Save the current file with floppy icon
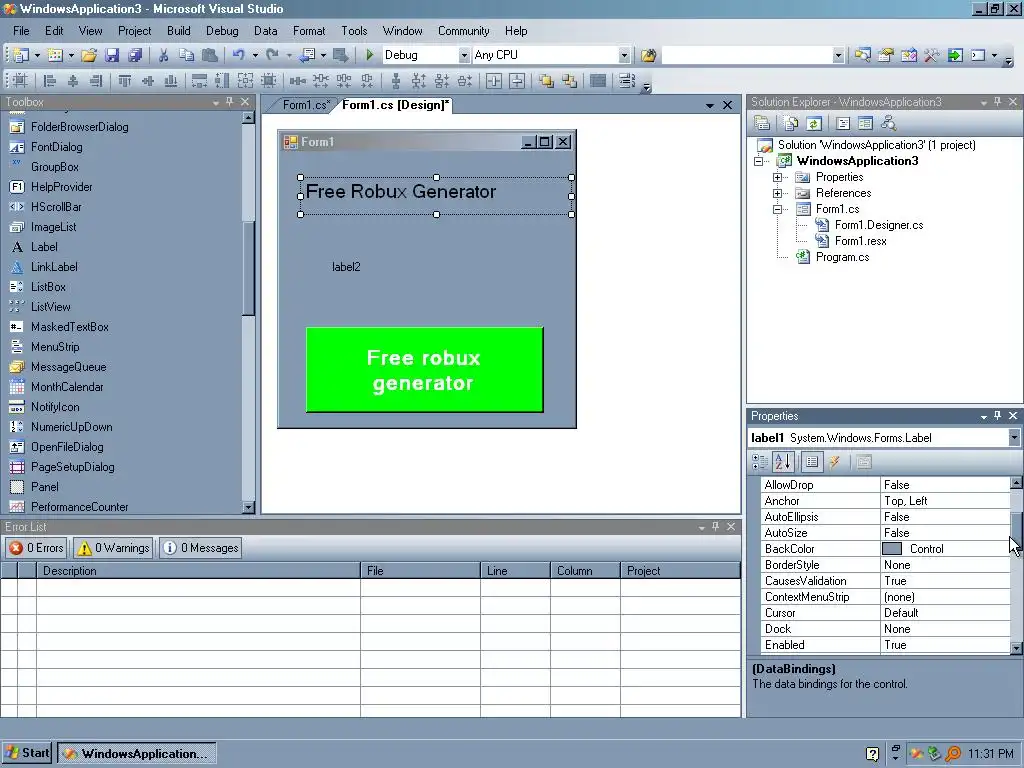The image size is (1024, 768). pyautogui.click(x=112, y=56)
